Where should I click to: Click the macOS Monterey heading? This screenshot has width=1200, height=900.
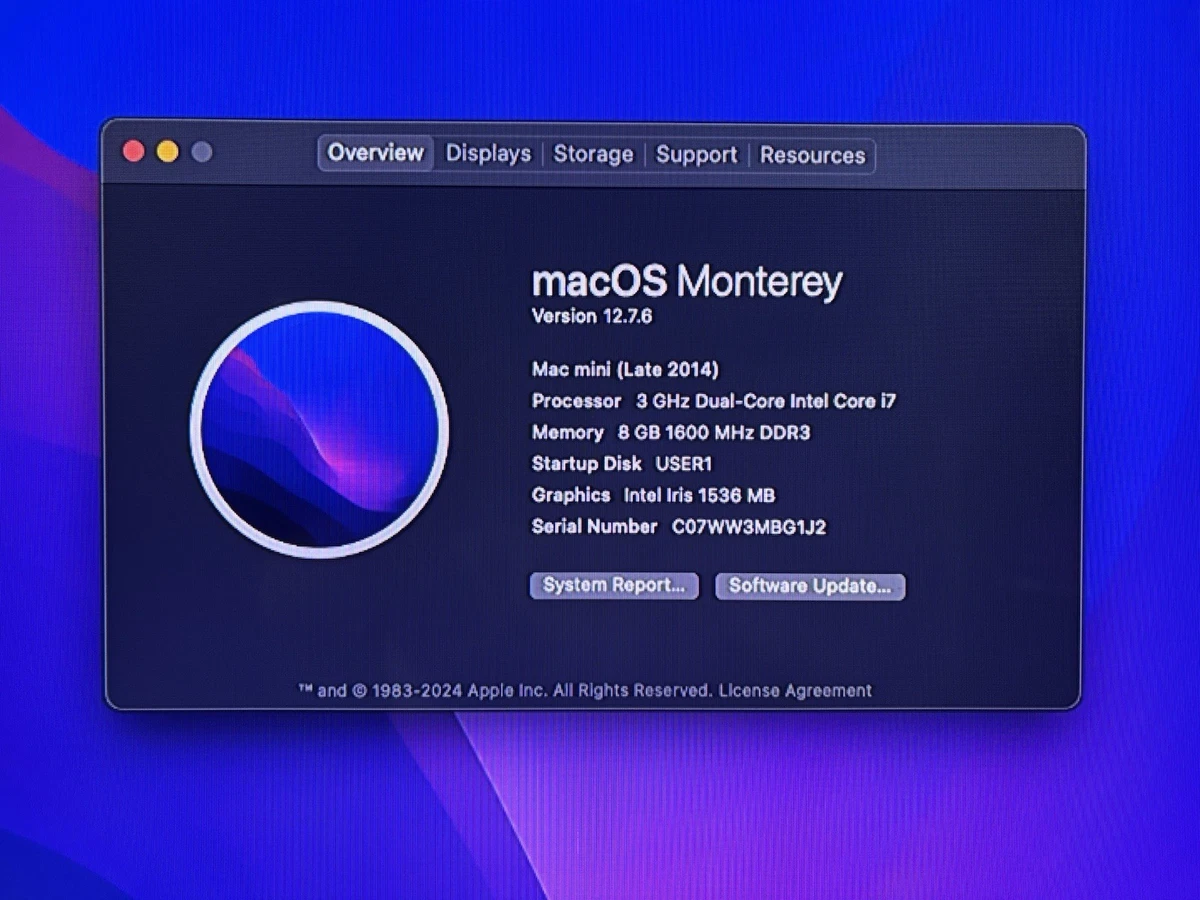(687, 282)
